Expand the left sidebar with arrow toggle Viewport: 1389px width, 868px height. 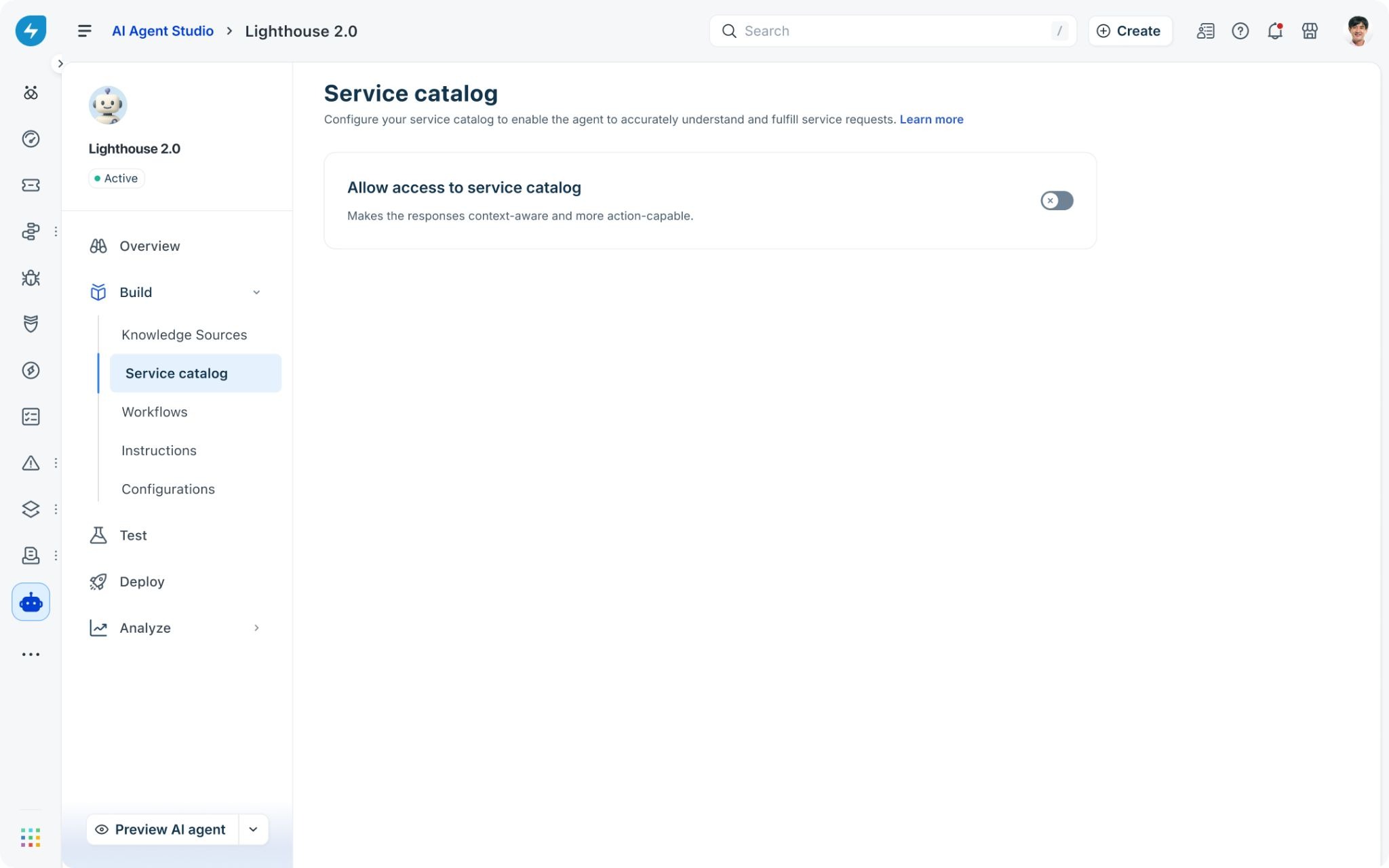[x=60, y=64]
